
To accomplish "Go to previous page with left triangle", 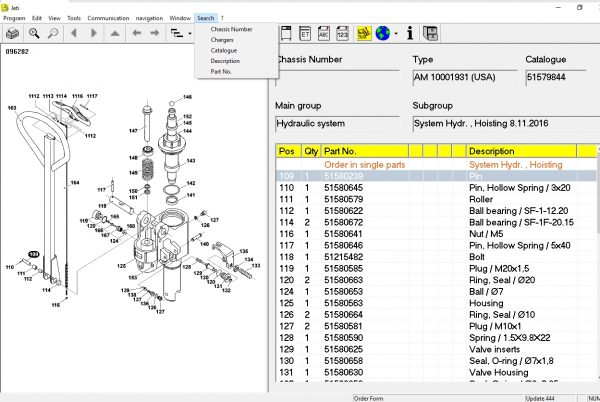I will pos(74,34).
